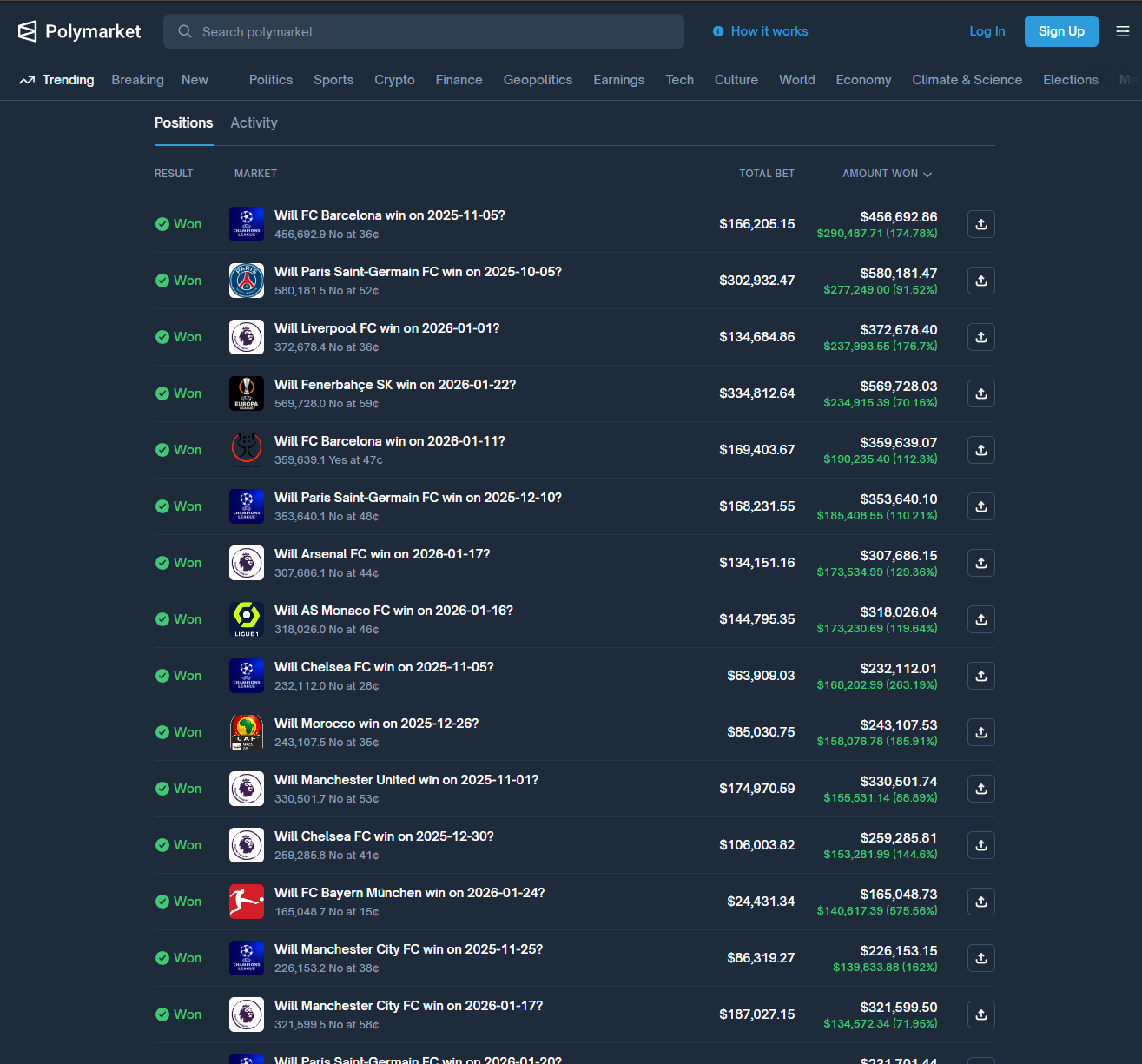Go to the Geopolitics category
The width and height of the screenshot is (1142, 1064).
[x=538, y=80]
